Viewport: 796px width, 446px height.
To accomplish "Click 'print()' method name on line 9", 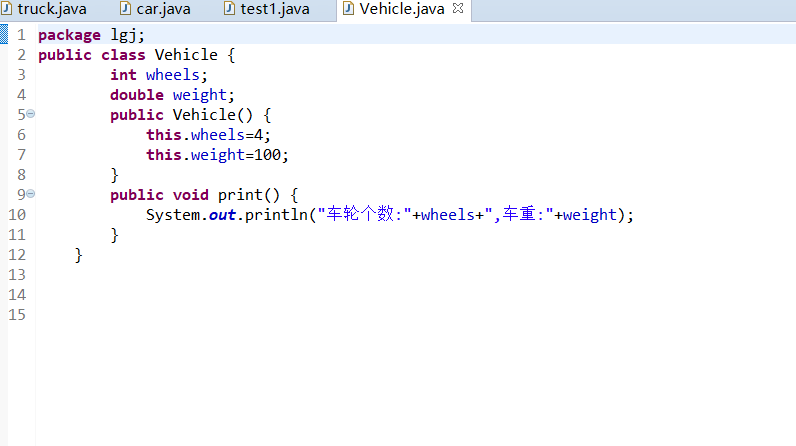I will click(249, 195).
